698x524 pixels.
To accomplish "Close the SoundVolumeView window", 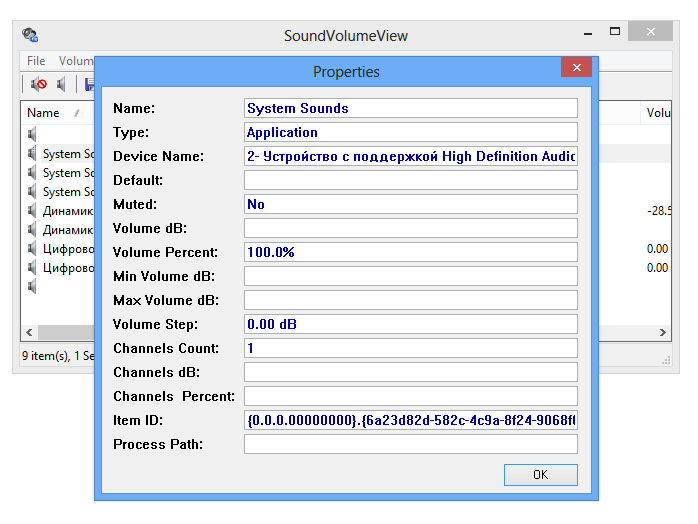I will pos(650,32).
